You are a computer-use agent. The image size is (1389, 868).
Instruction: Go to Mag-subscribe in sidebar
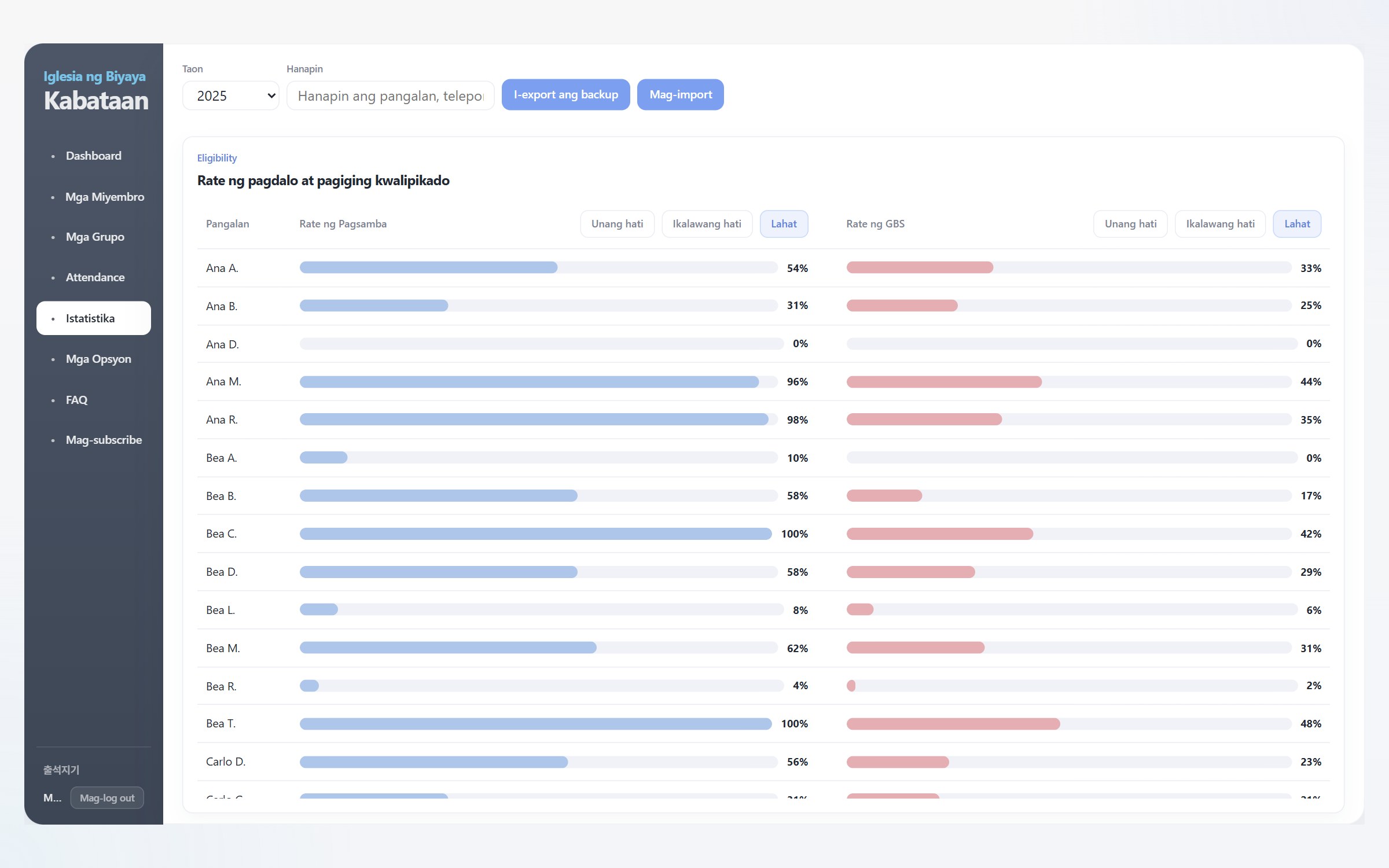click(x=93, y=440)
